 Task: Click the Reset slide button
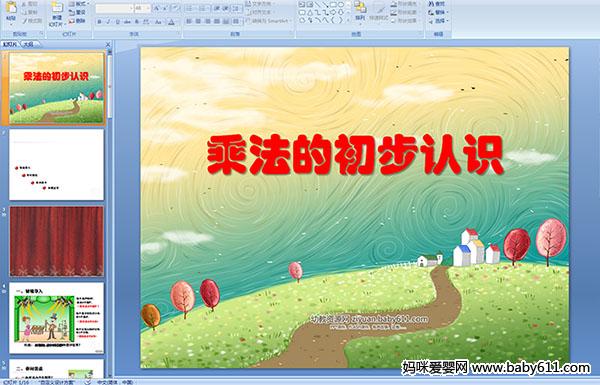click(x=78, y=13)
